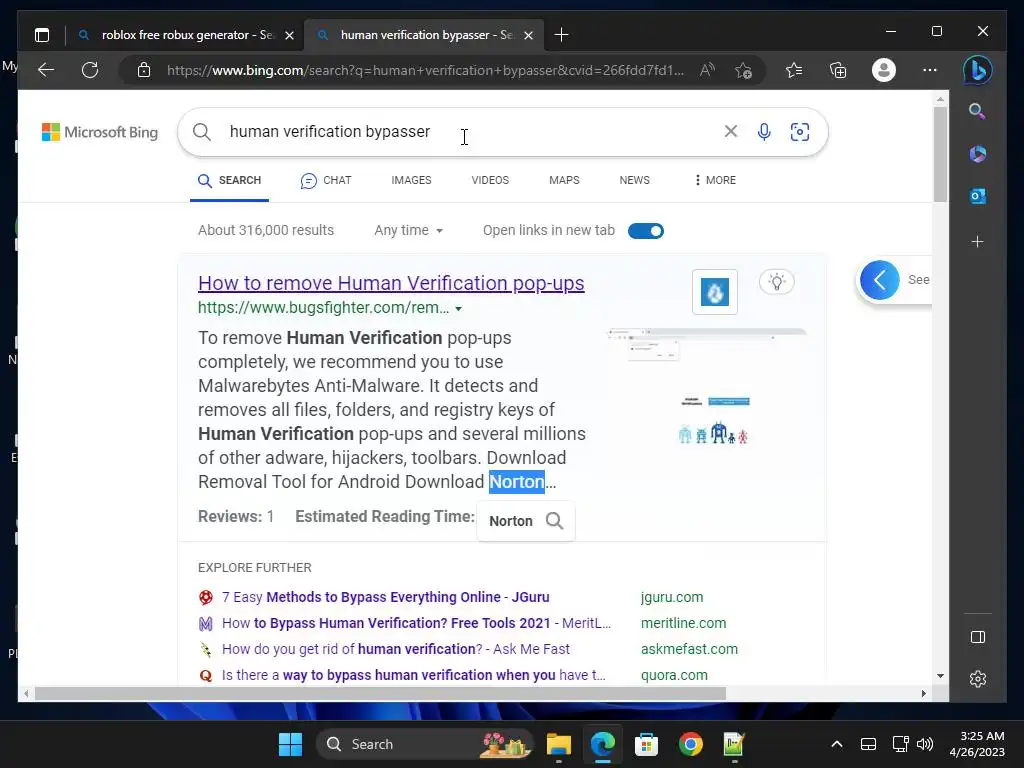1024x768 pixels.
Task: Show hidden system tray icons chevron
Action: 837,744
